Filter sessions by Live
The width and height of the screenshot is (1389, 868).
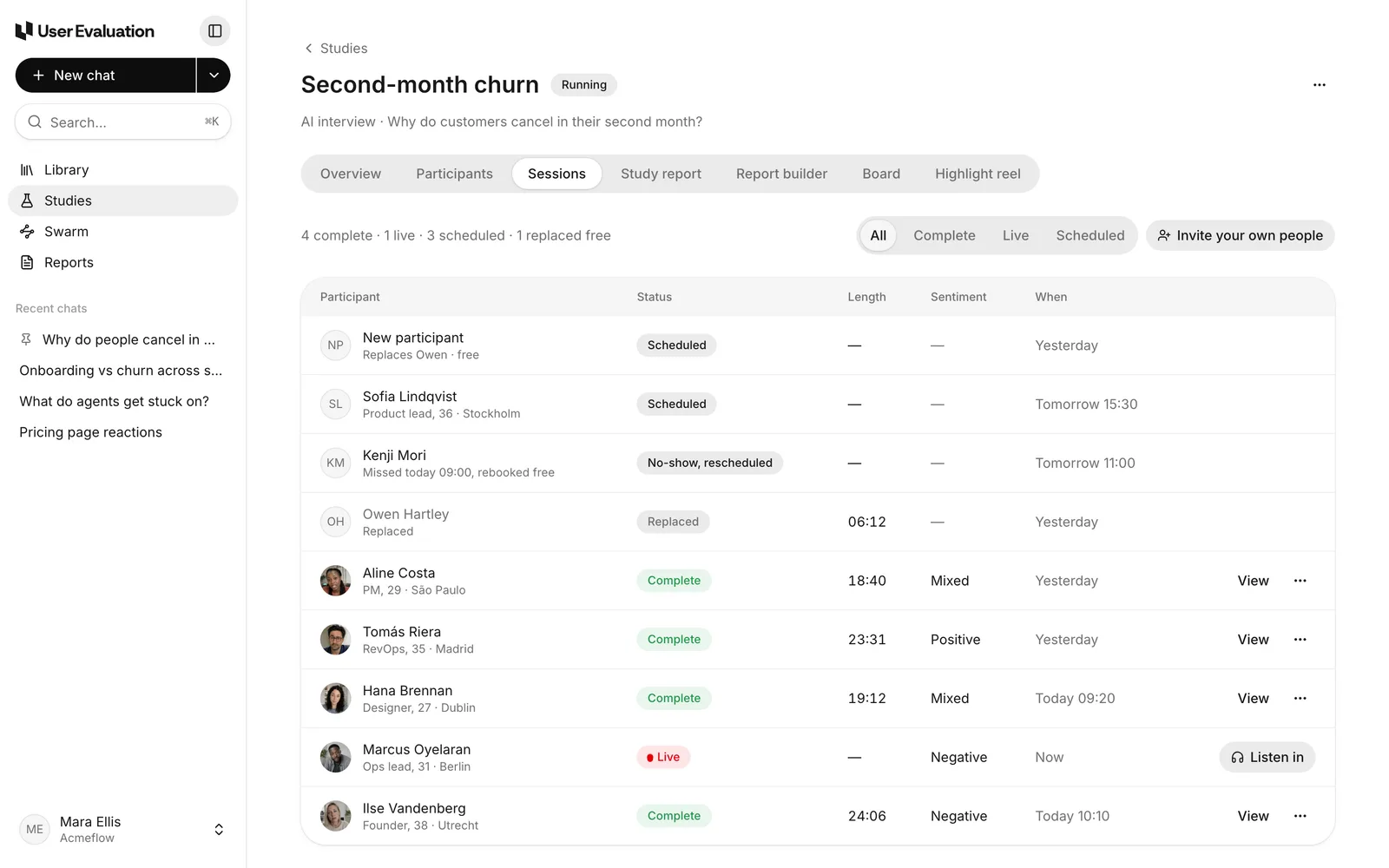pyautogui.click(x=1016, y=235)
